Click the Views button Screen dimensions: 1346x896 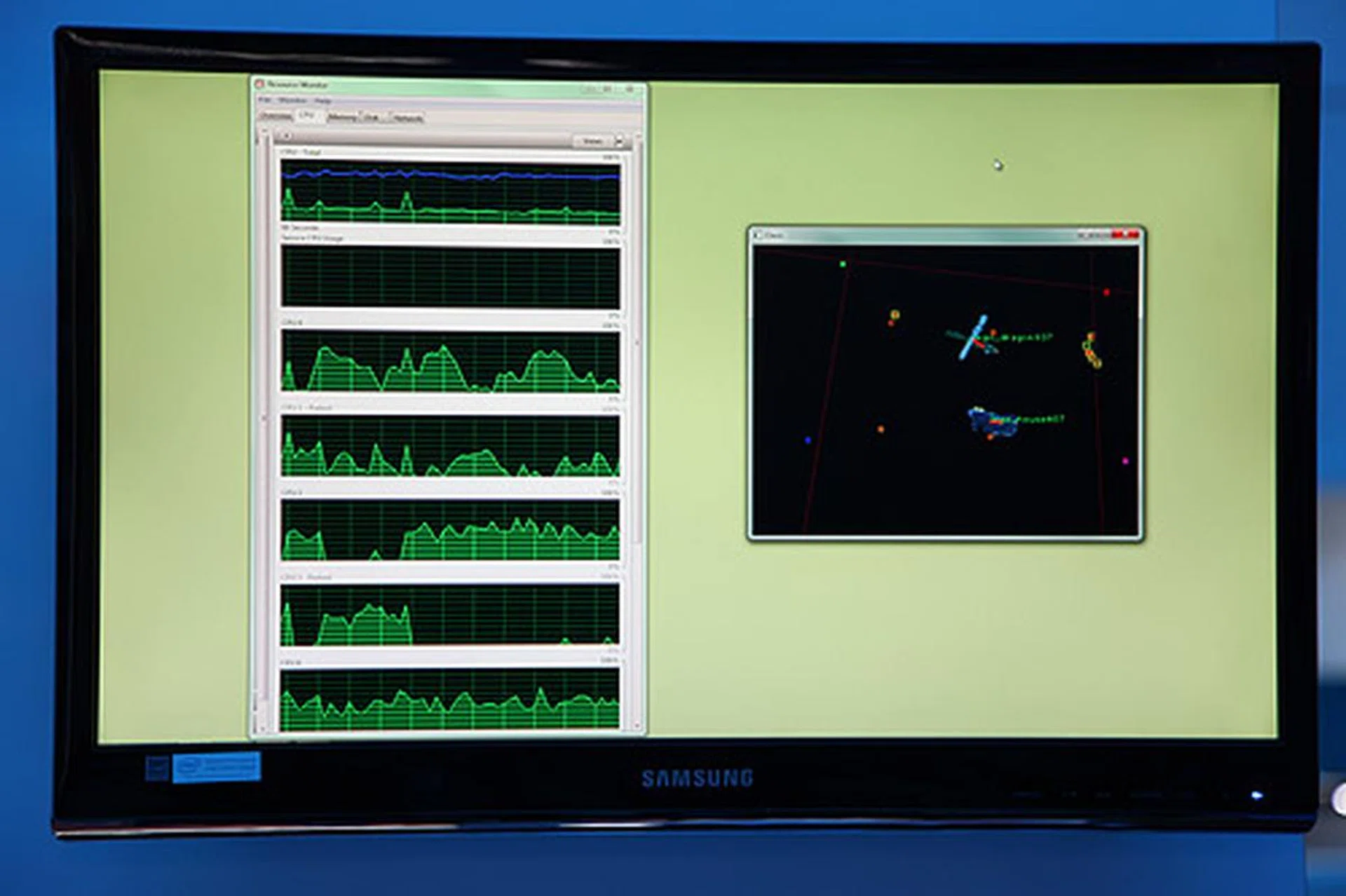[592, 142]
